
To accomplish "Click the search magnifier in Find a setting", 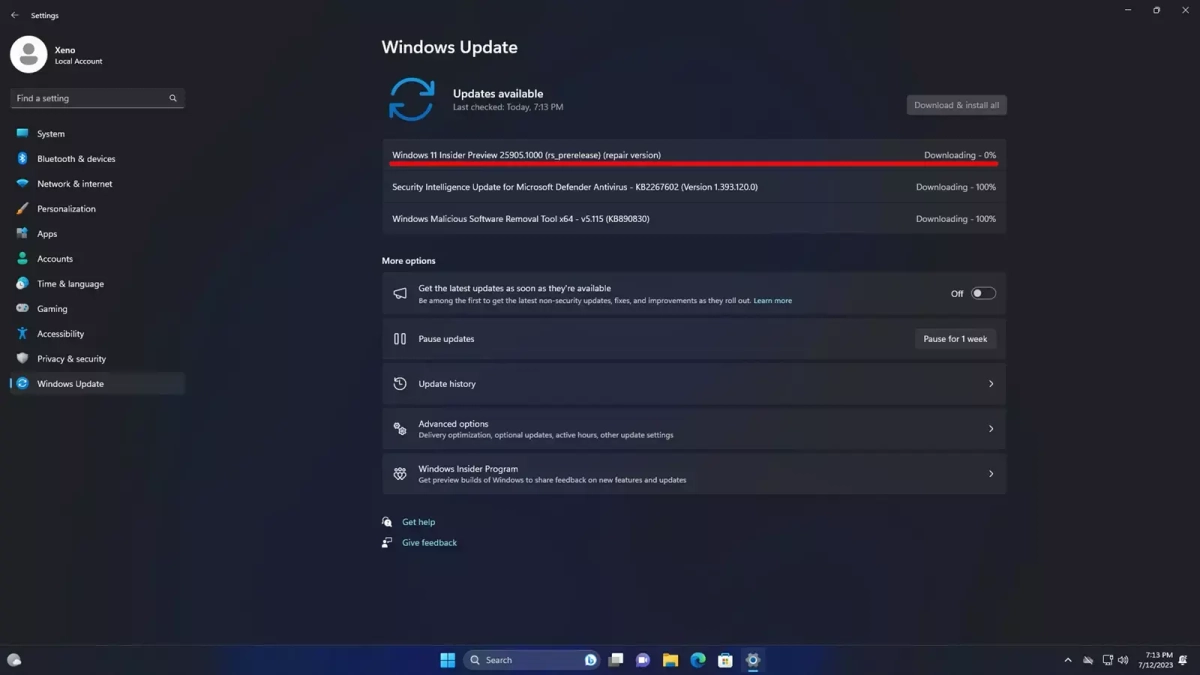I will (x=173, y=98).
